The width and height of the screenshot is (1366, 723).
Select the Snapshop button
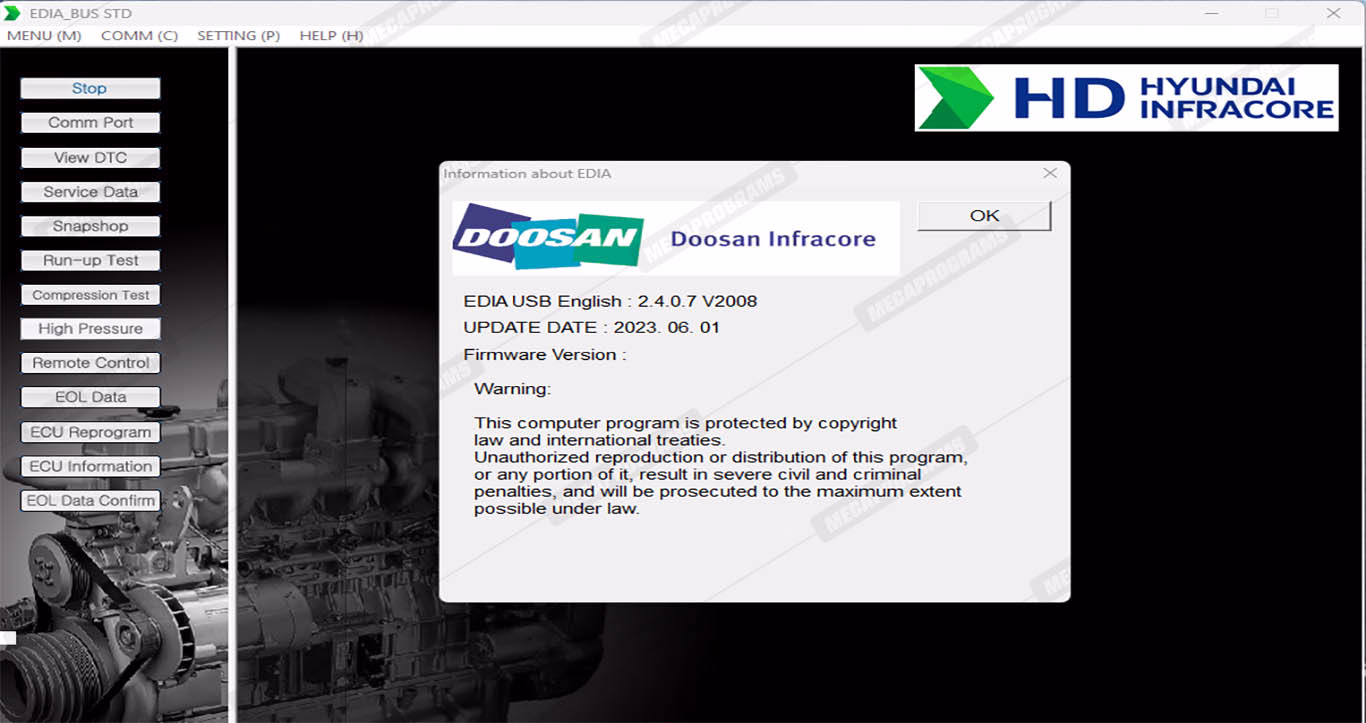tap(90, 226)
